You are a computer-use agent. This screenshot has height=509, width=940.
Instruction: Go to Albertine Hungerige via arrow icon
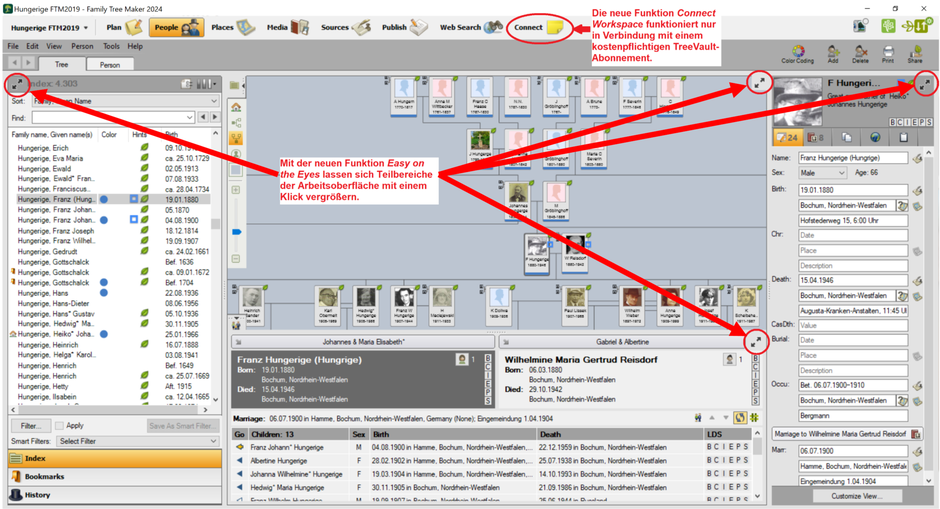(x=240, y=460)
